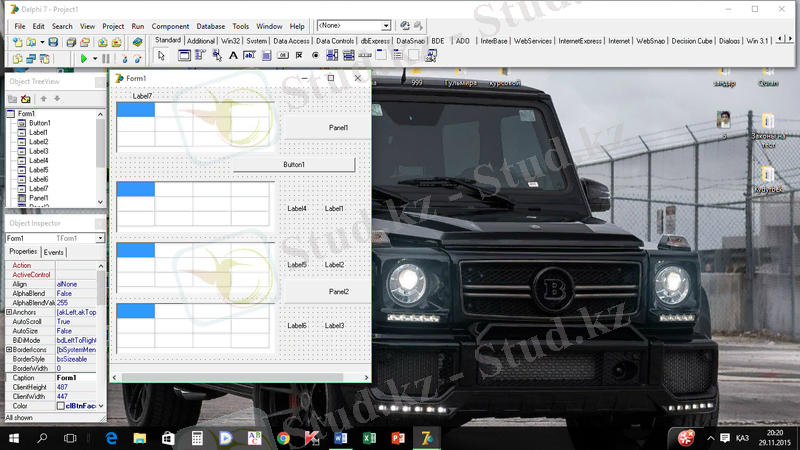Delete selected item in Object TreeView
800x450 pixels.
click(x=26, y=98)
